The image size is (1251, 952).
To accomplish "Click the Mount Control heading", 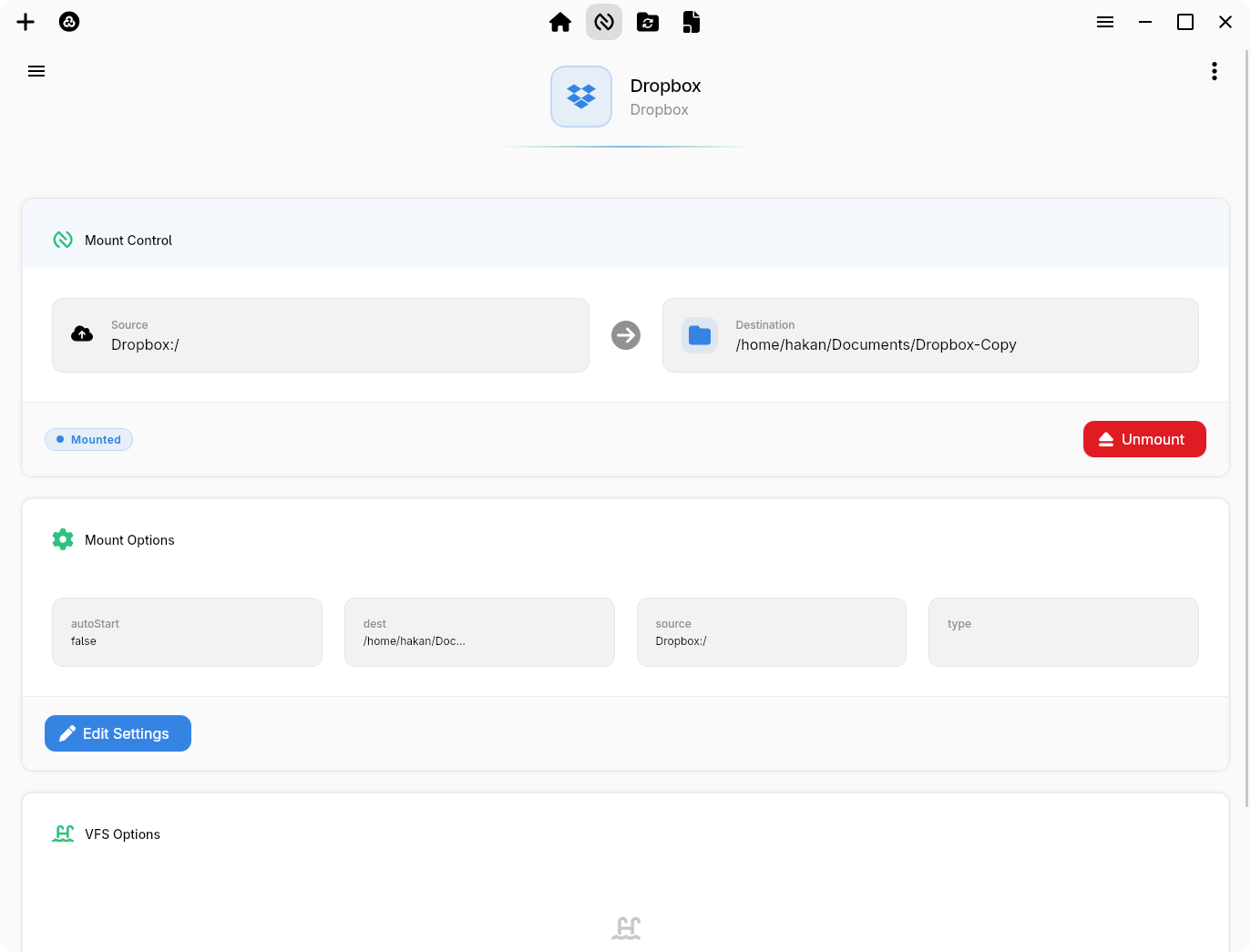I will (x=128, y=241).
